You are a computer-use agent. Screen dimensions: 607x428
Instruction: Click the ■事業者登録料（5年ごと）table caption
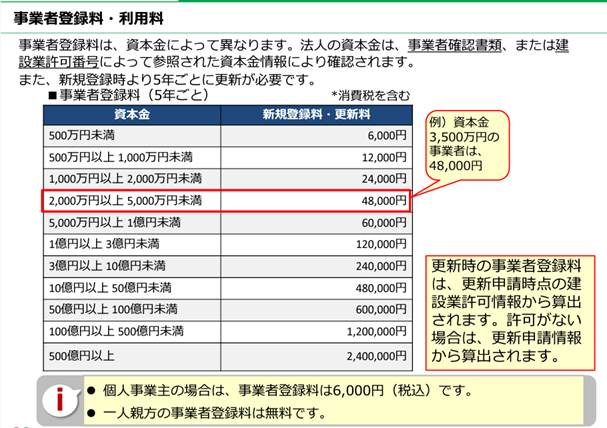click(x=128, y=95)
